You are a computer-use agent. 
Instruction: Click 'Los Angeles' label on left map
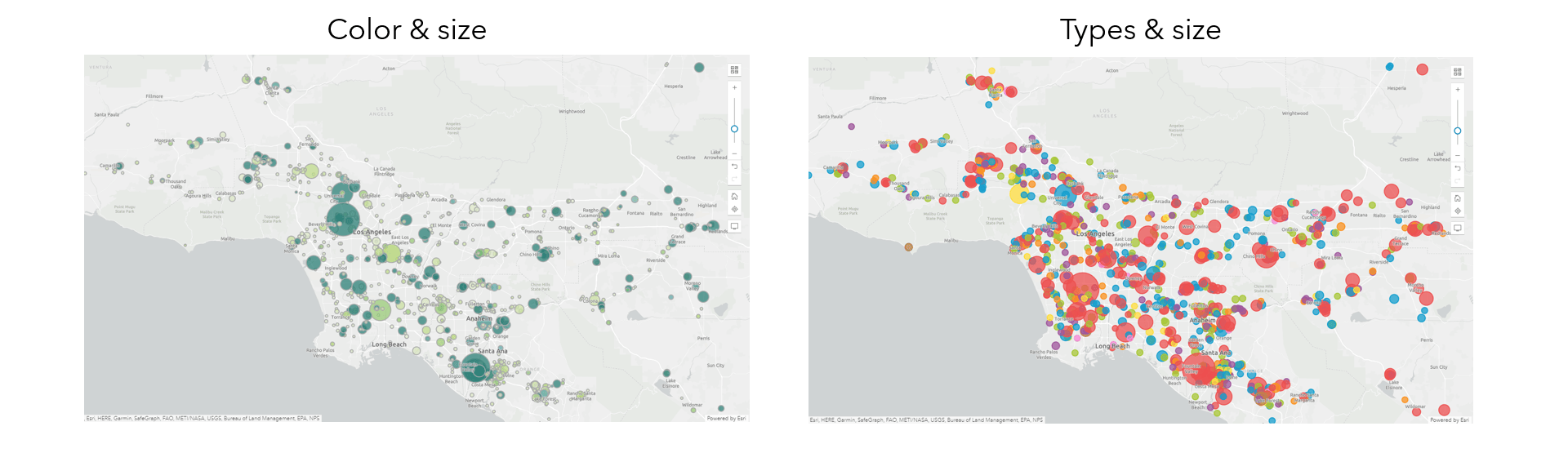372,232
